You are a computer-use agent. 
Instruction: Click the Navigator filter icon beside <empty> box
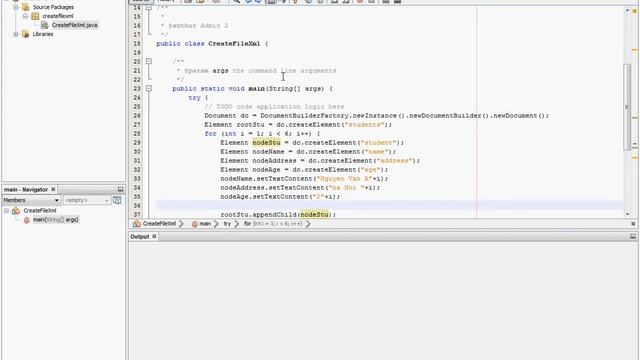pos(117,200)
